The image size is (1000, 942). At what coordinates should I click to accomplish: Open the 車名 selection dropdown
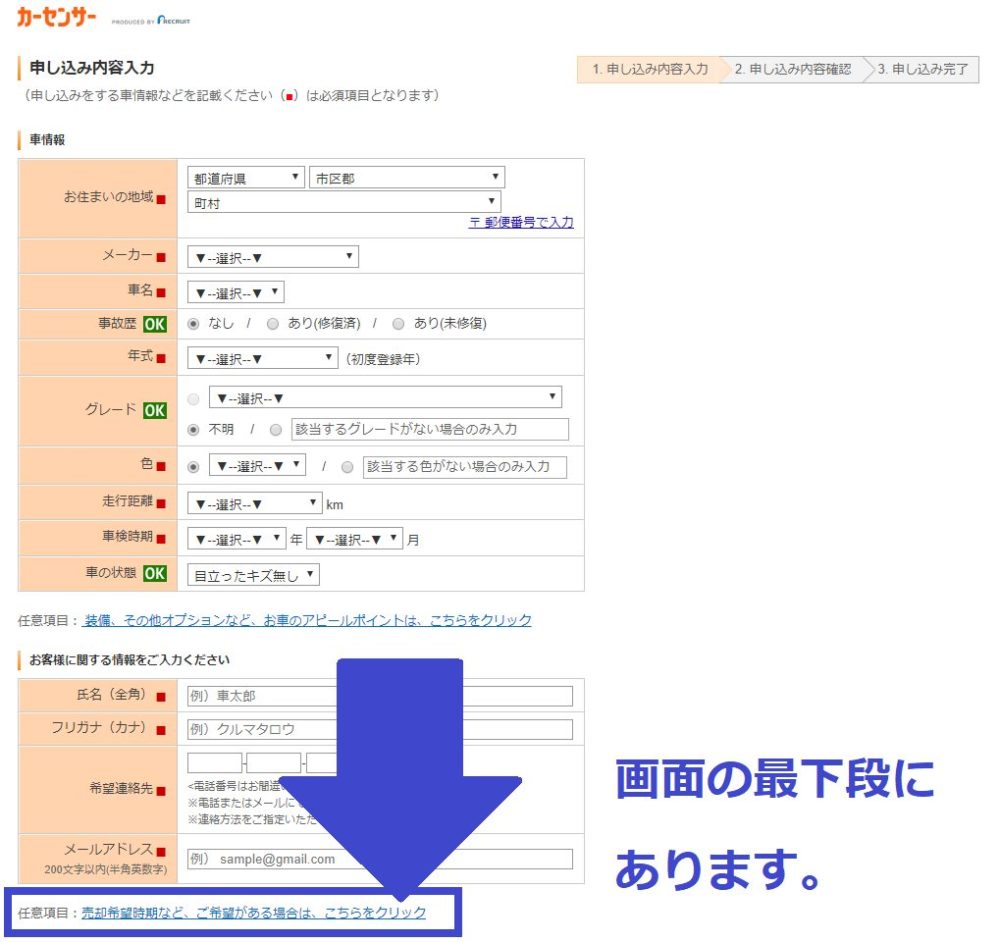point(235,293)
